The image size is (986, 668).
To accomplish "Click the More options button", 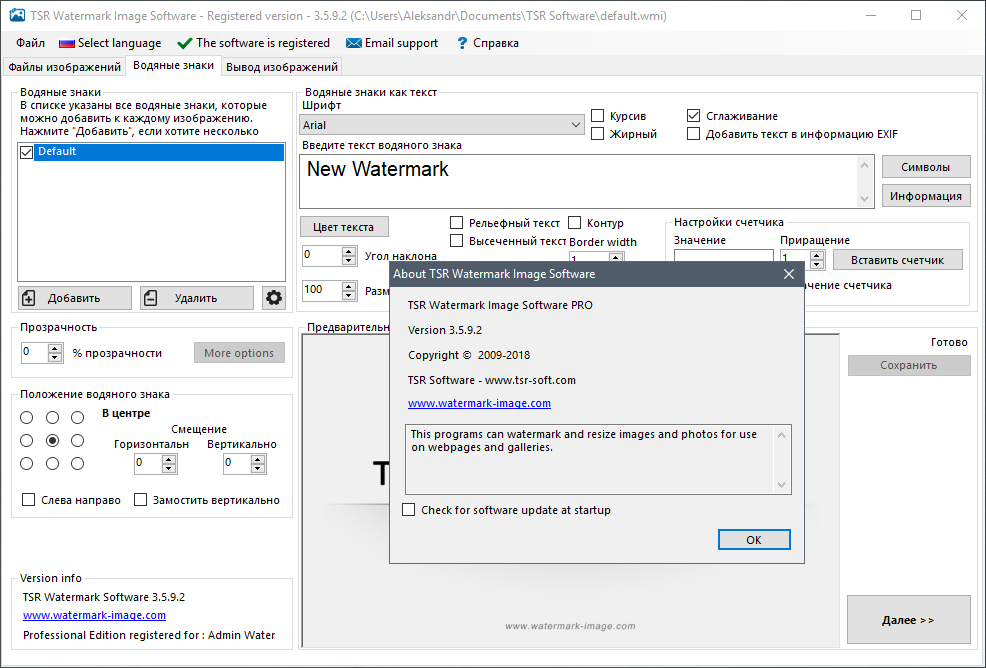I will [x=239, y=353].
